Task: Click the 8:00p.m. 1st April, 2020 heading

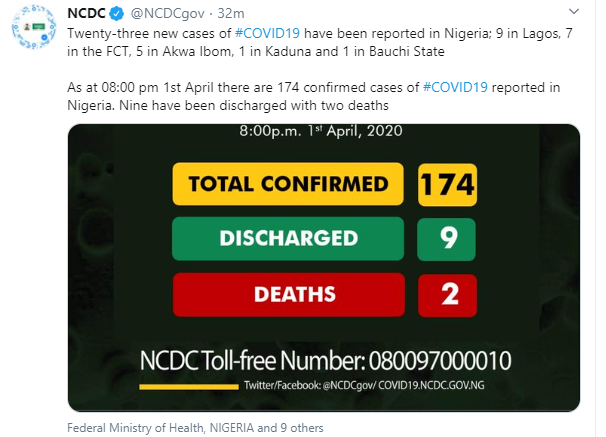Action: tap(321, 131)
